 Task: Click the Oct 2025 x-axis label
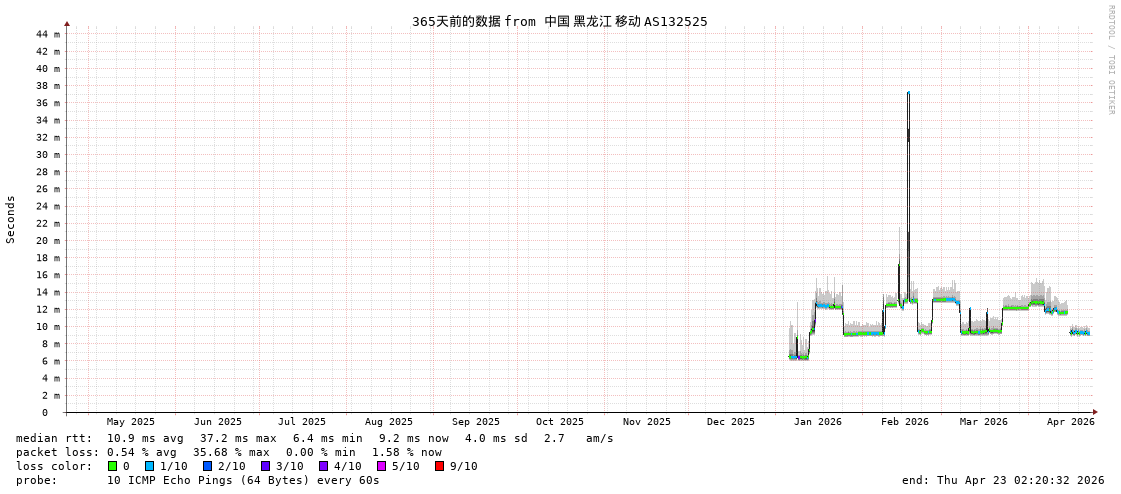tap(559, 422)
